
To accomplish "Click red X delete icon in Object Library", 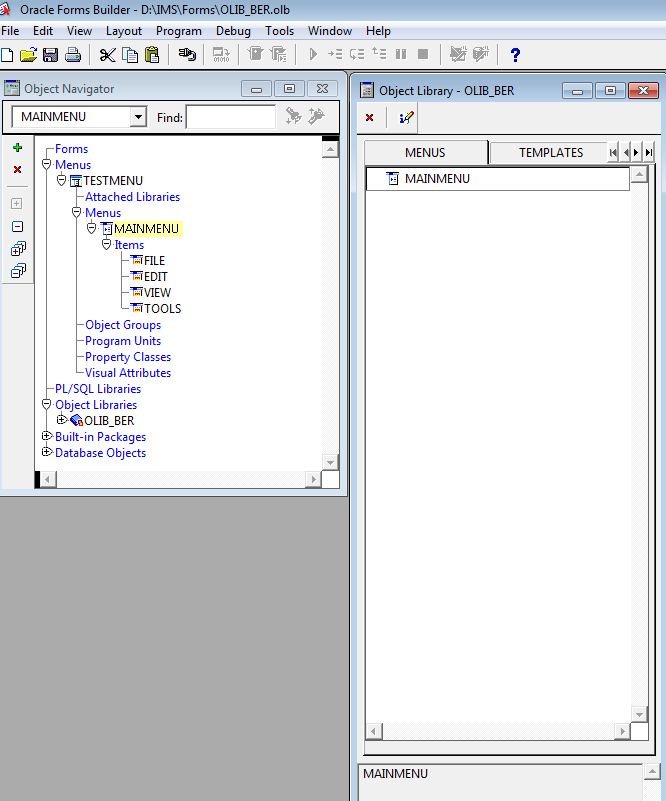I will [x=370, y=118].
